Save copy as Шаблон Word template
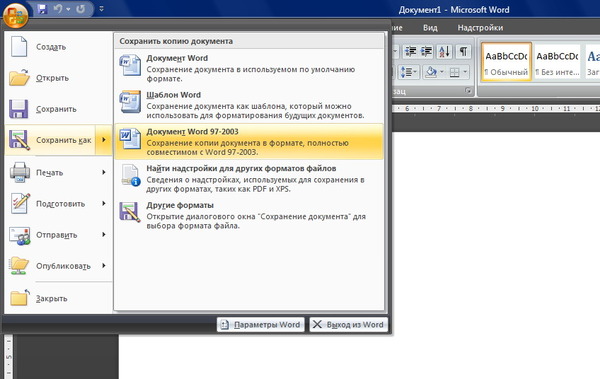The height and width of the screenshot is (379, 600). 249,105
